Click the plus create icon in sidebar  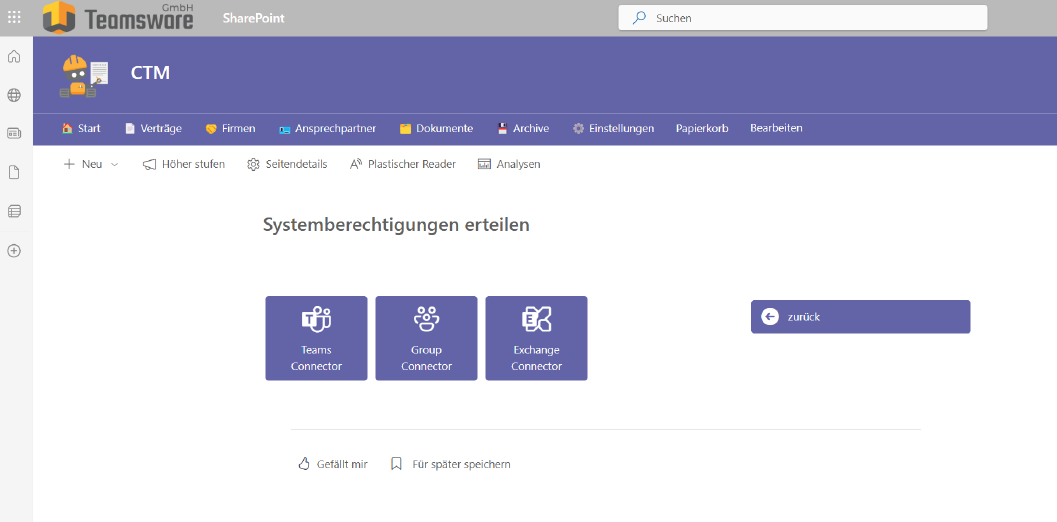point(14,251)
